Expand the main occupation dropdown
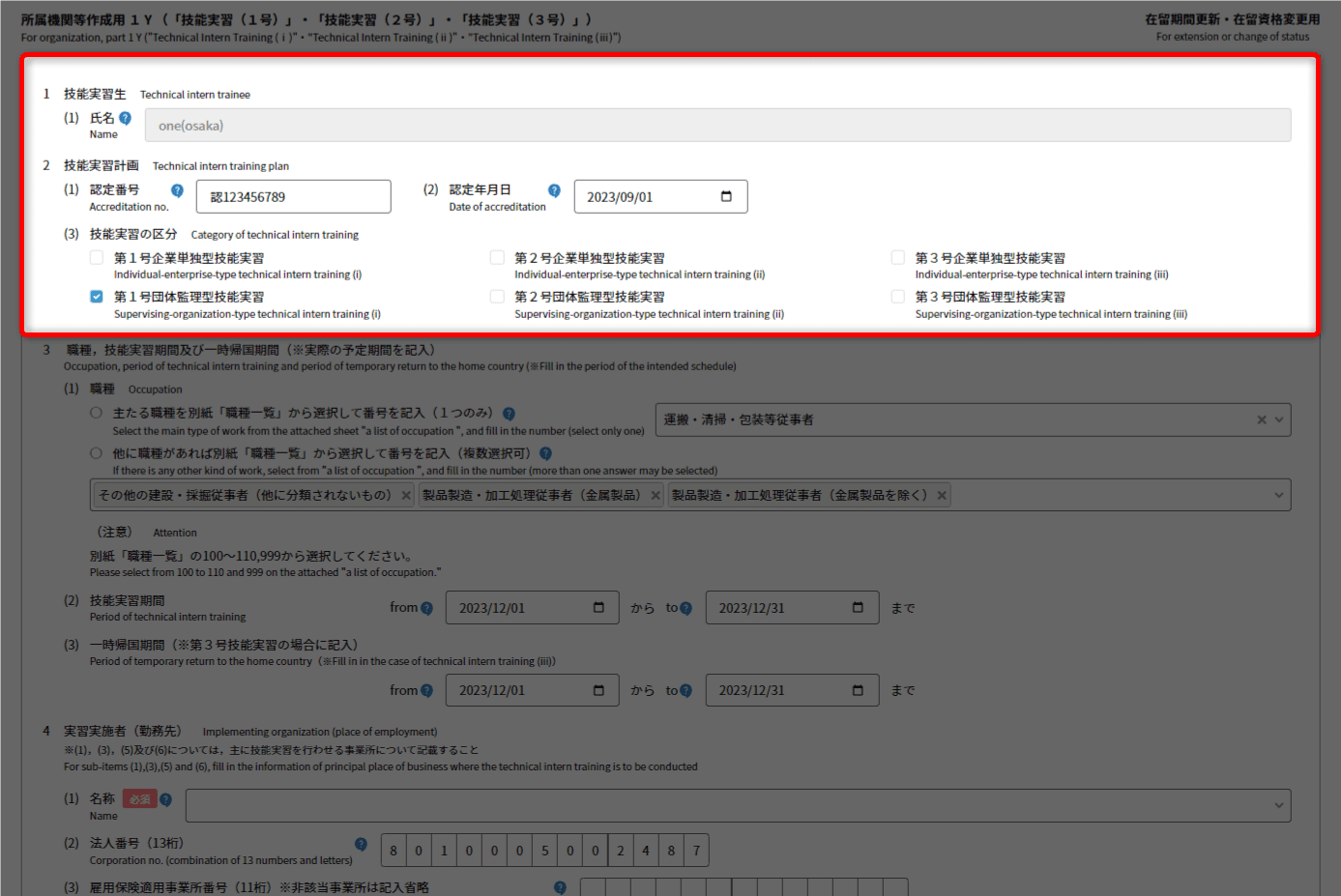 point(1279,419)
